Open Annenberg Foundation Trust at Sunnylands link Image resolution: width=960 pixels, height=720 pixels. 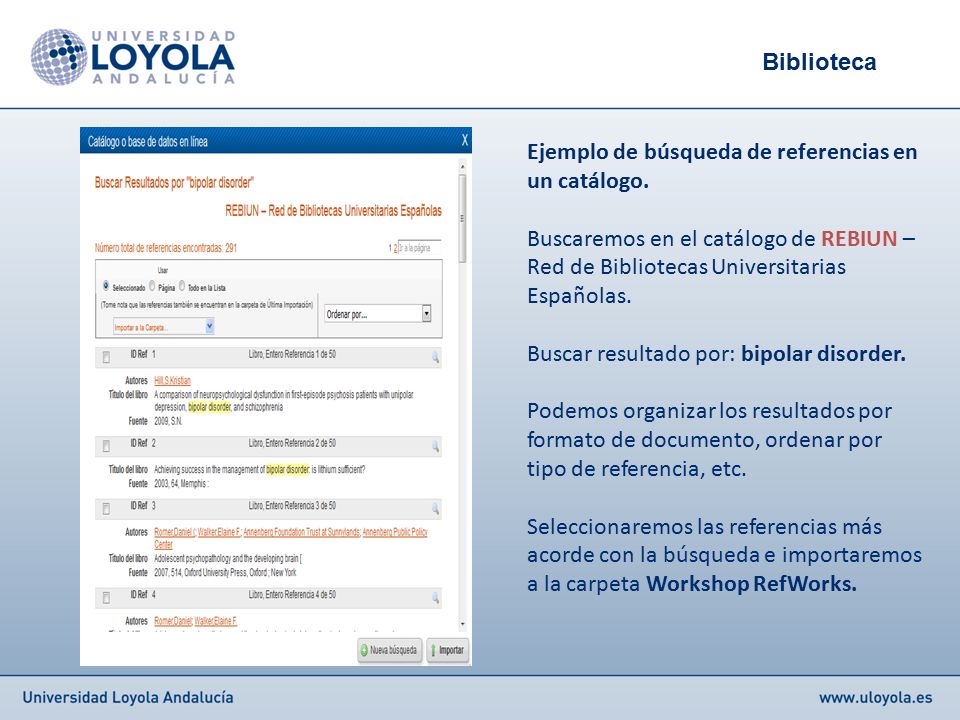click(x=302, y=532)
